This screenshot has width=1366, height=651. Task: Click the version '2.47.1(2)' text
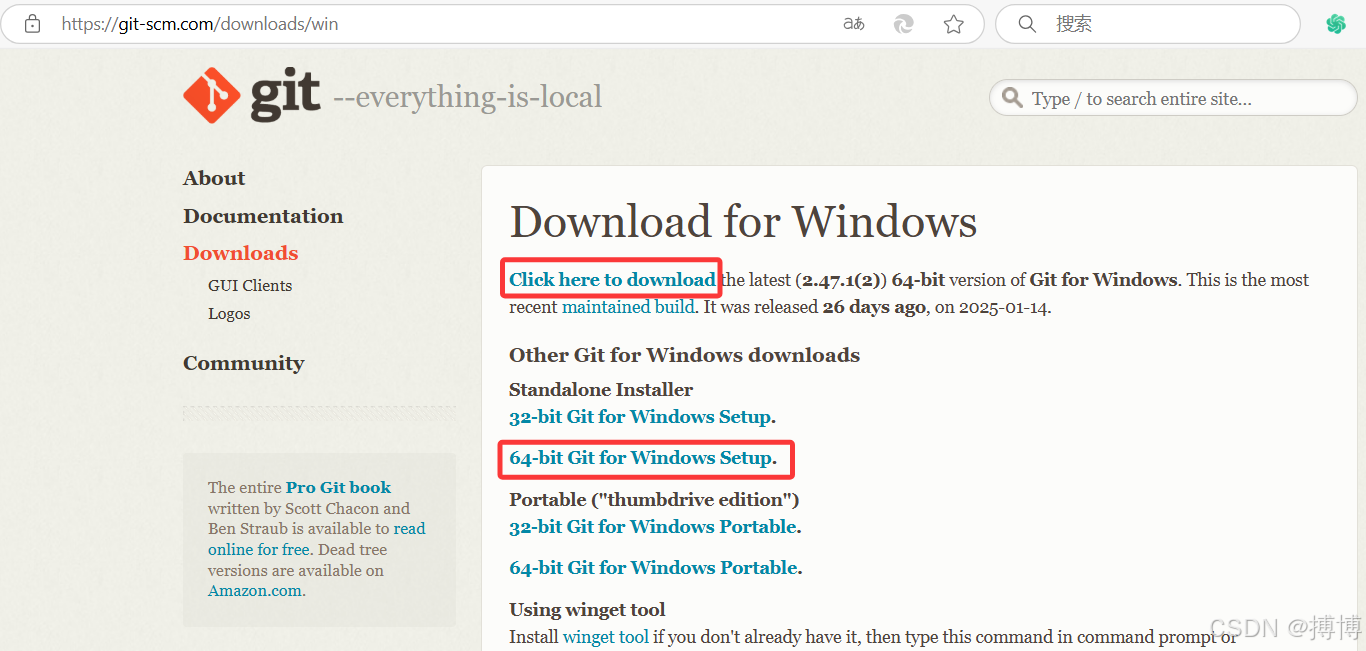click(841, 280)
